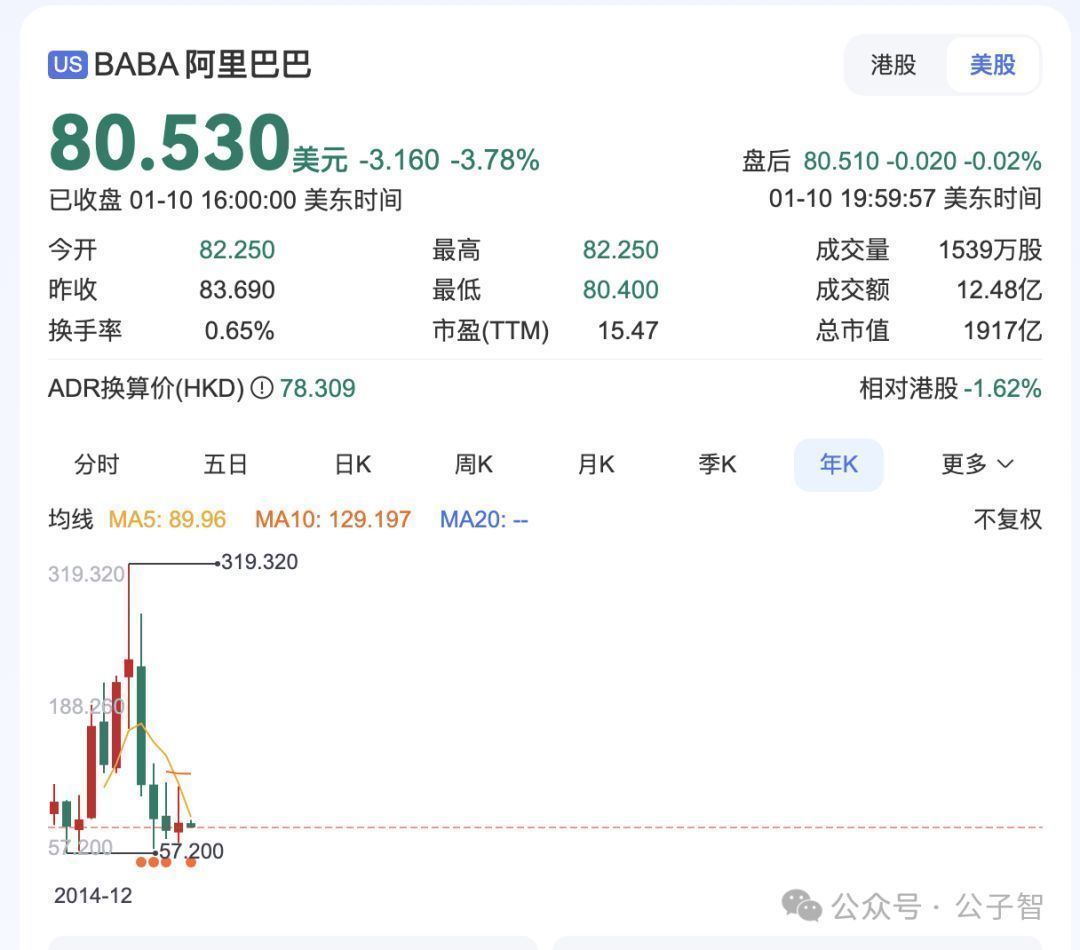Click the 总市值 value 1917亿

tap(1002, 331)
